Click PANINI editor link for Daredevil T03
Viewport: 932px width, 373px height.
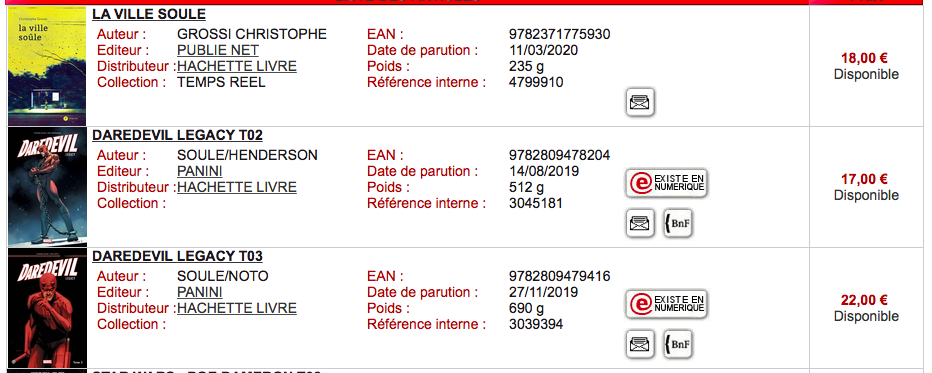[200, 293]
